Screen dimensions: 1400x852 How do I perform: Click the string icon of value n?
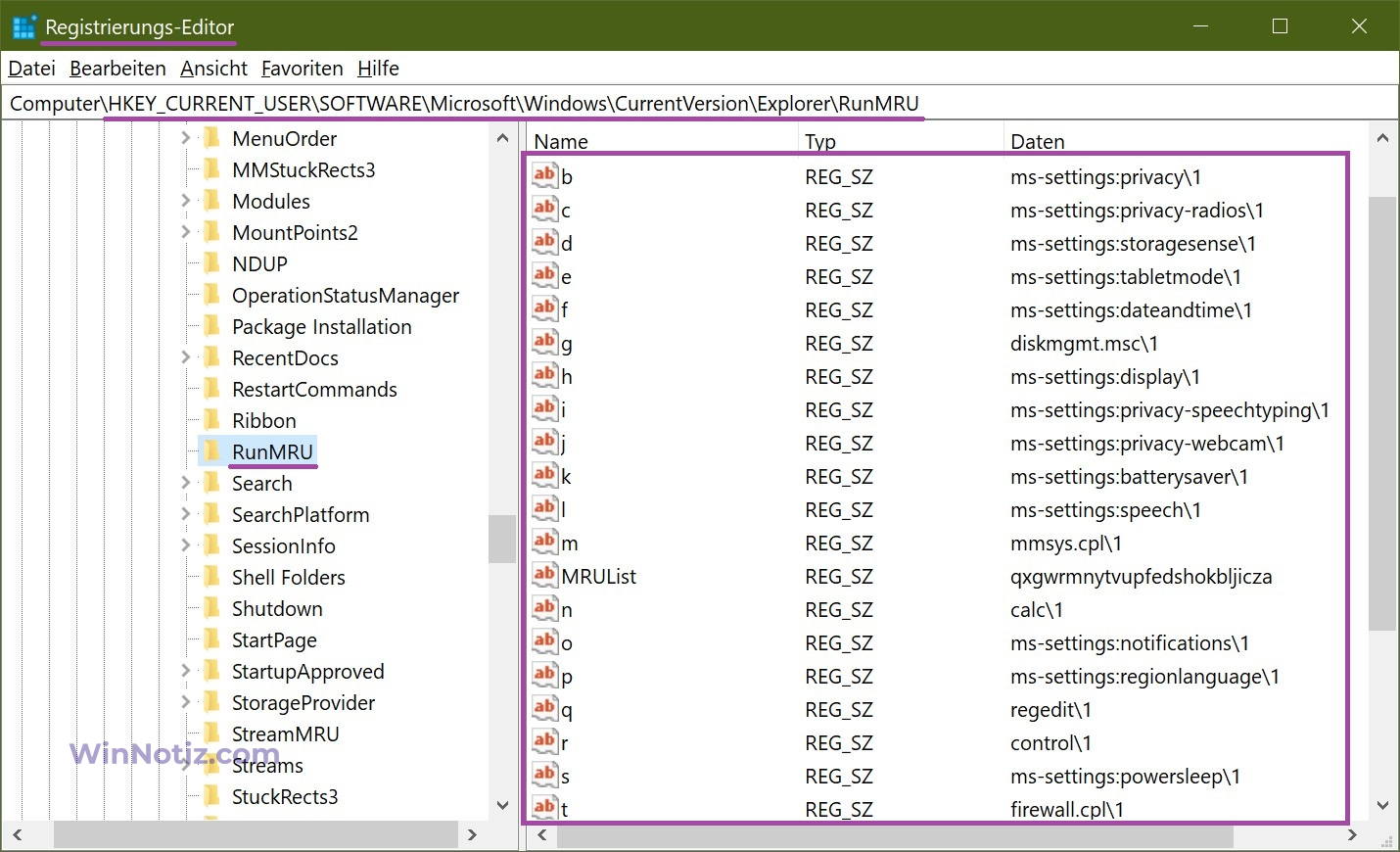[545, 608]
